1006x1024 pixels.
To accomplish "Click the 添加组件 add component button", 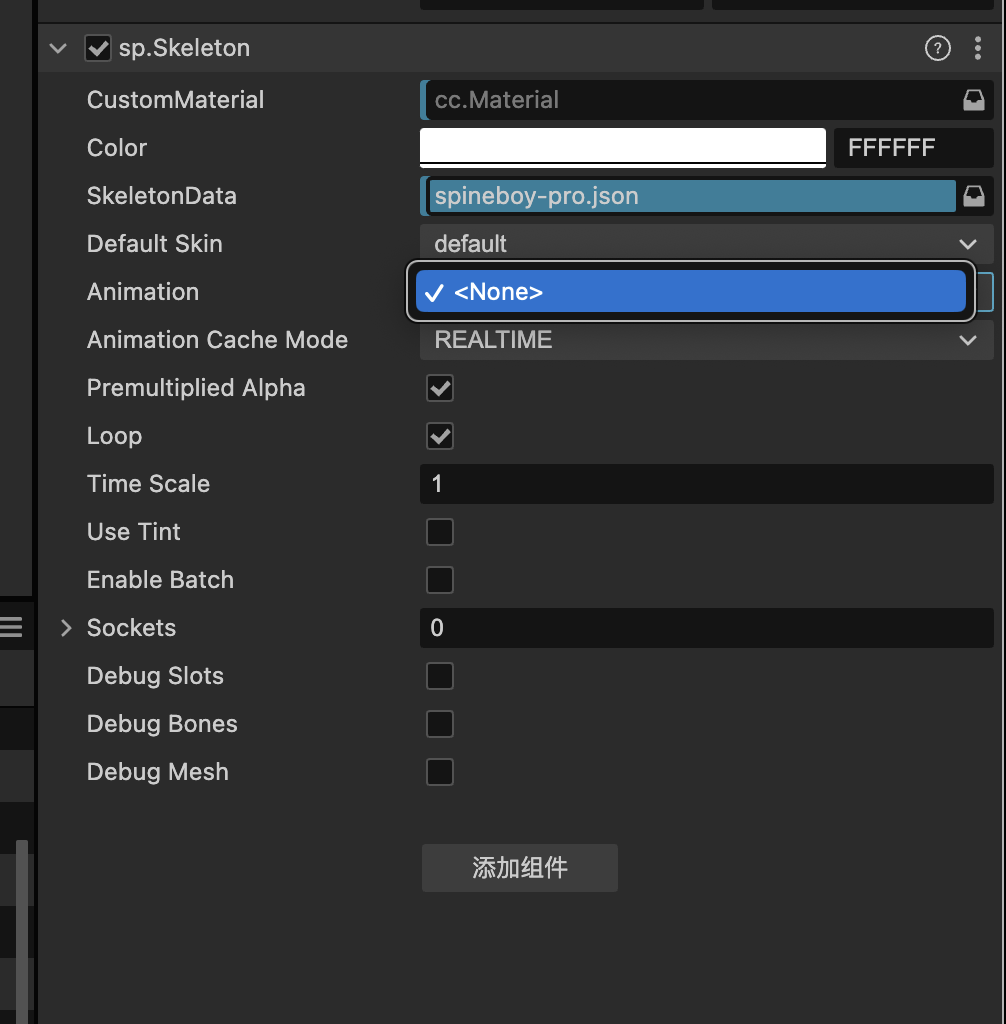I will 519,867.
